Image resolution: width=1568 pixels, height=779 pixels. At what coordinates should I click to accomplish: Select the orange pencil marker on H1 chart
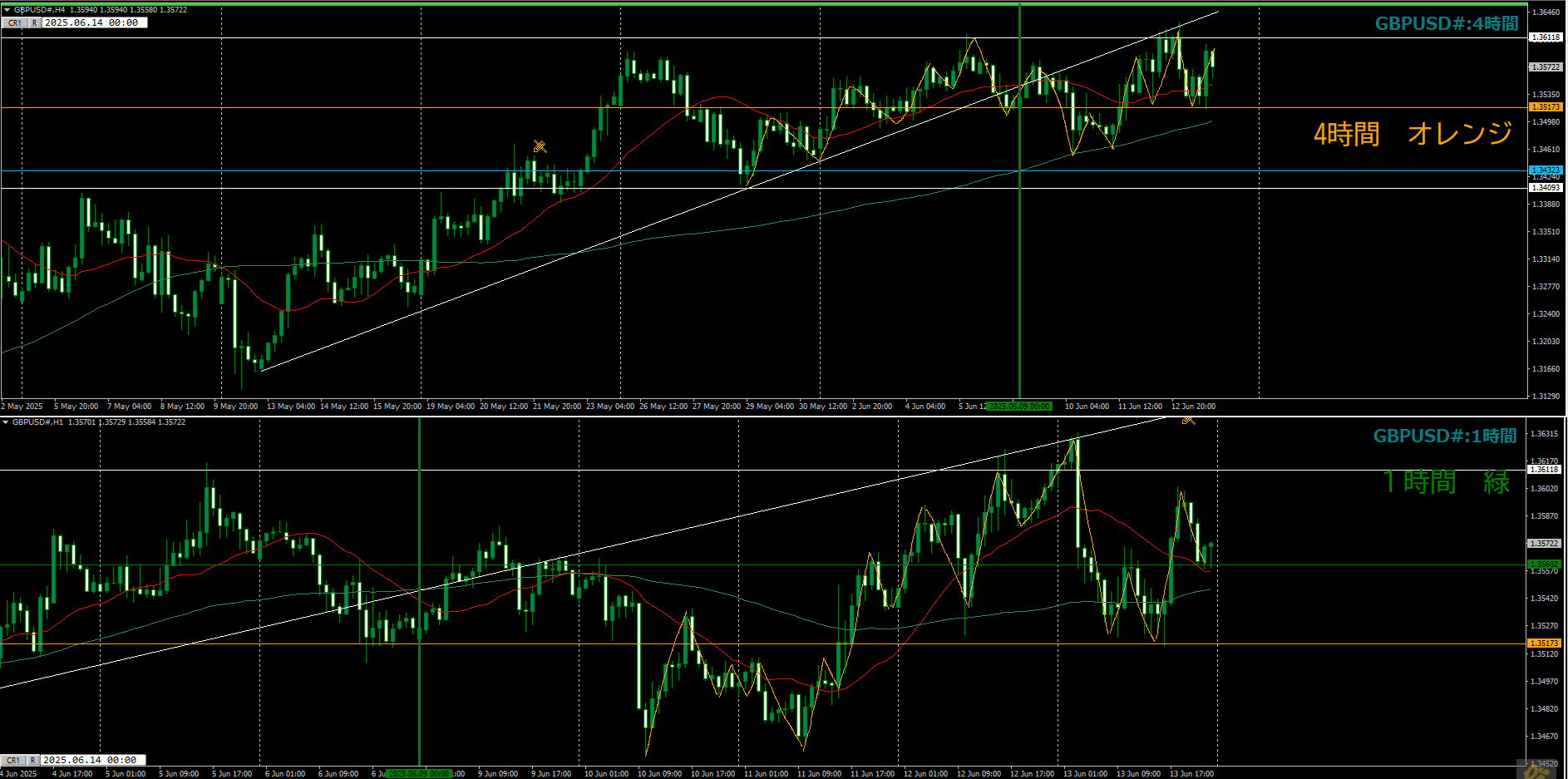[1188, 420]
